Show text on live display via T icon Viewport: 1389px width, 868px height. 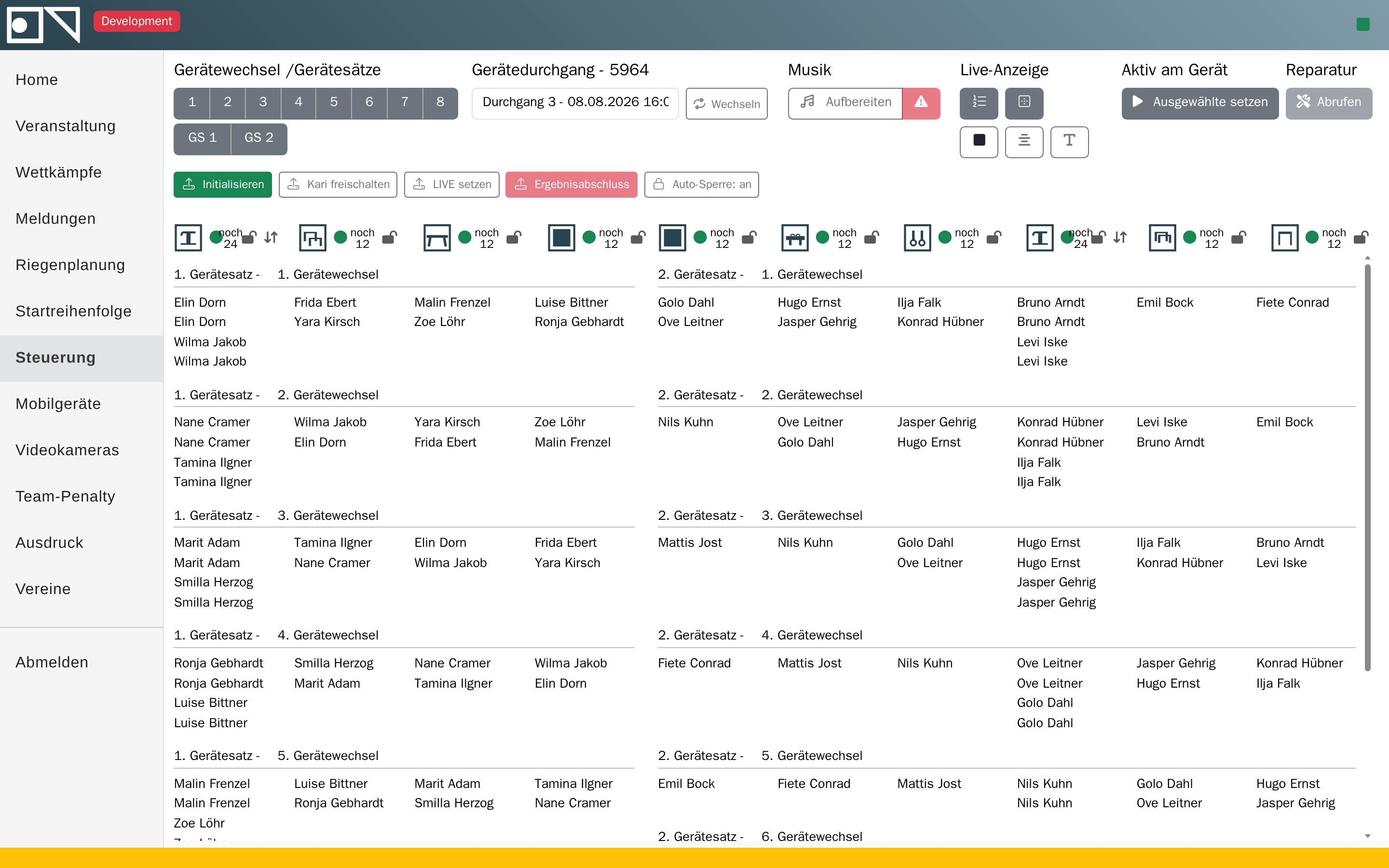[1069, 141]
